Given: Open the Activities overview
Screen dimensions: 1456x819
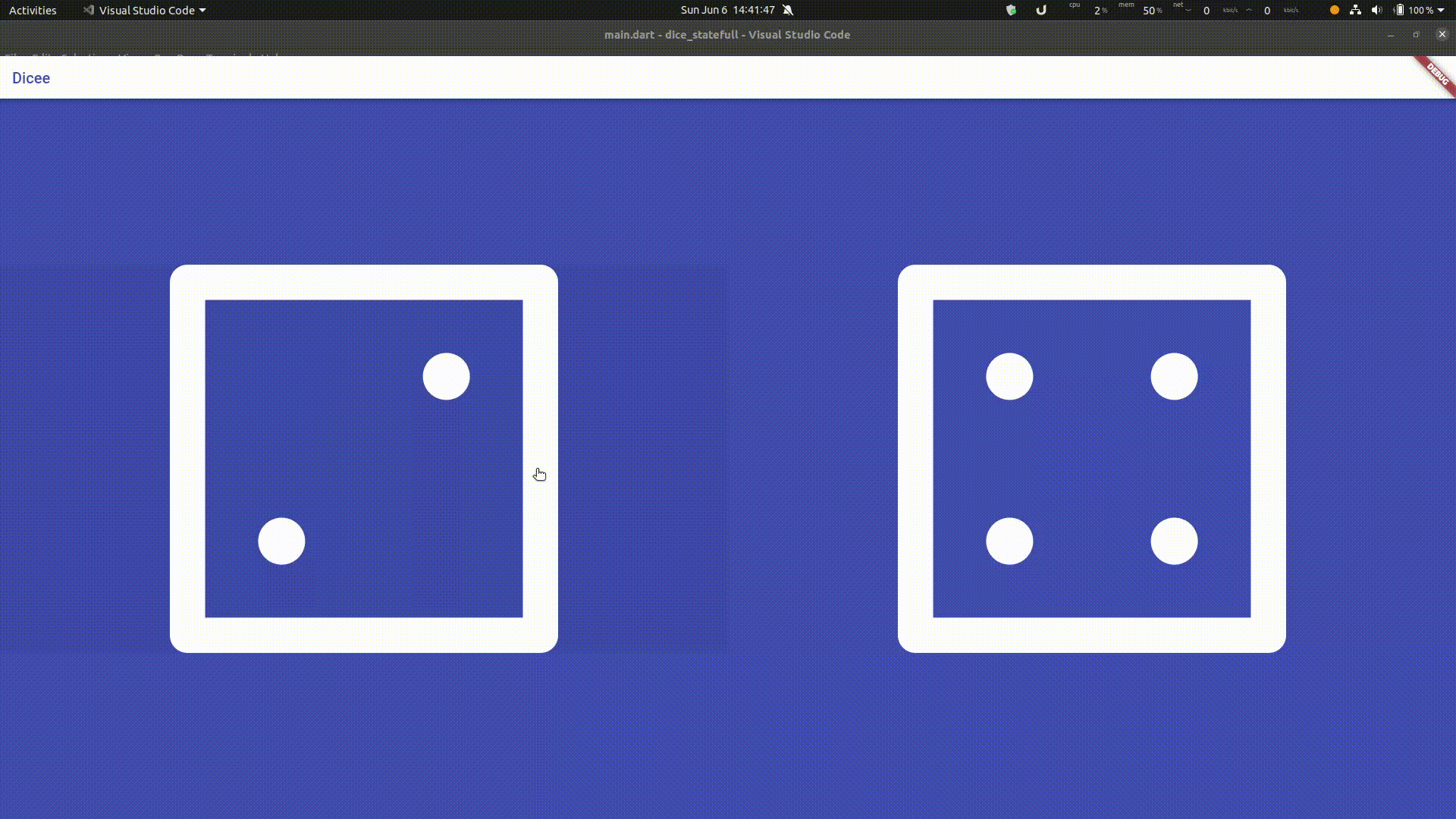Looking at the screenshot, I should [33, 10].
